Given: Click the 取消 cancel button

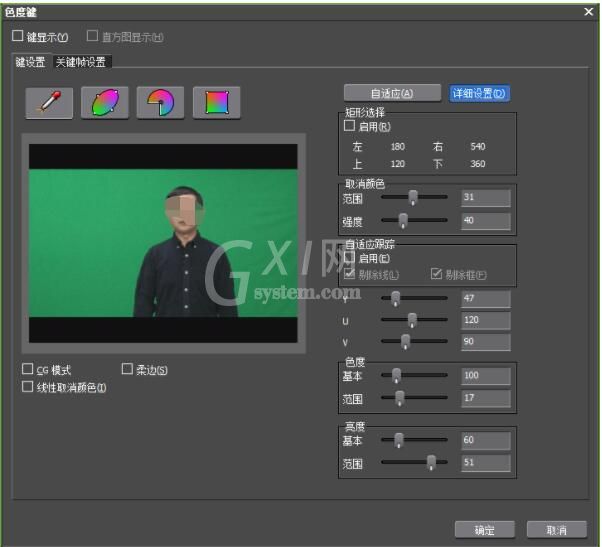Looking at the screenshot, I should pos(557,530).
